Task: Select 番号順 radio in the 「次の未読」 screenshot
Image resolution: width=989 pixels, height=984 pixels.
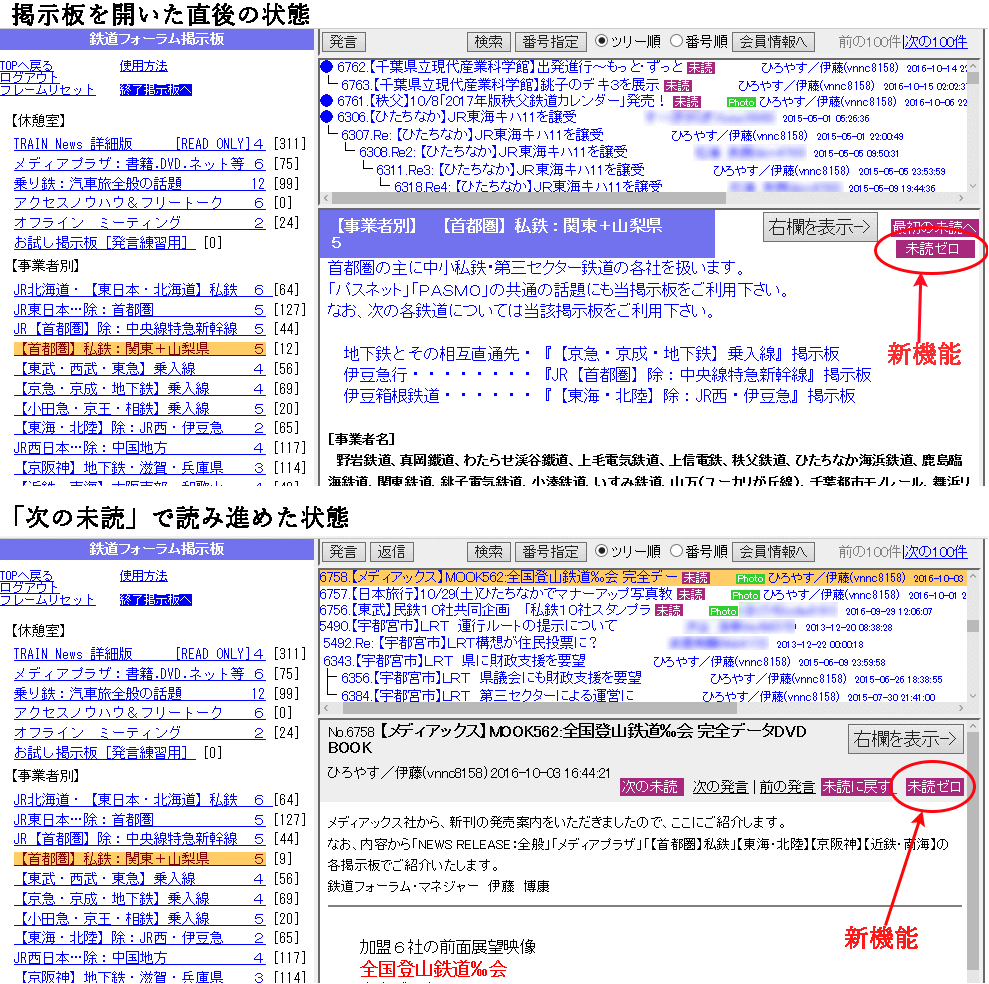Action: 676,551
